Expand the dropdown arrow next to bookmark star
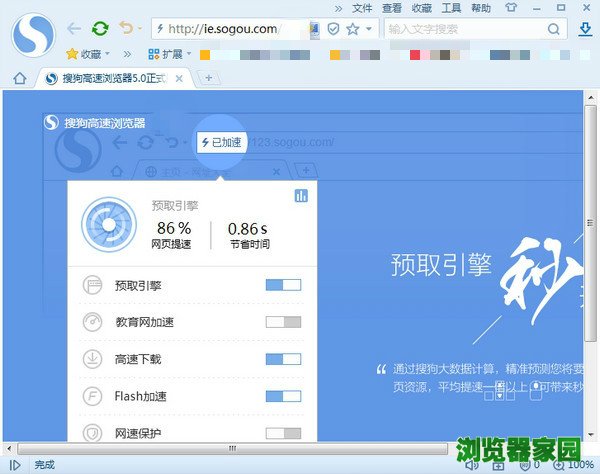The height and width of the screenshot is (474, 600). [x=369, y=29]
